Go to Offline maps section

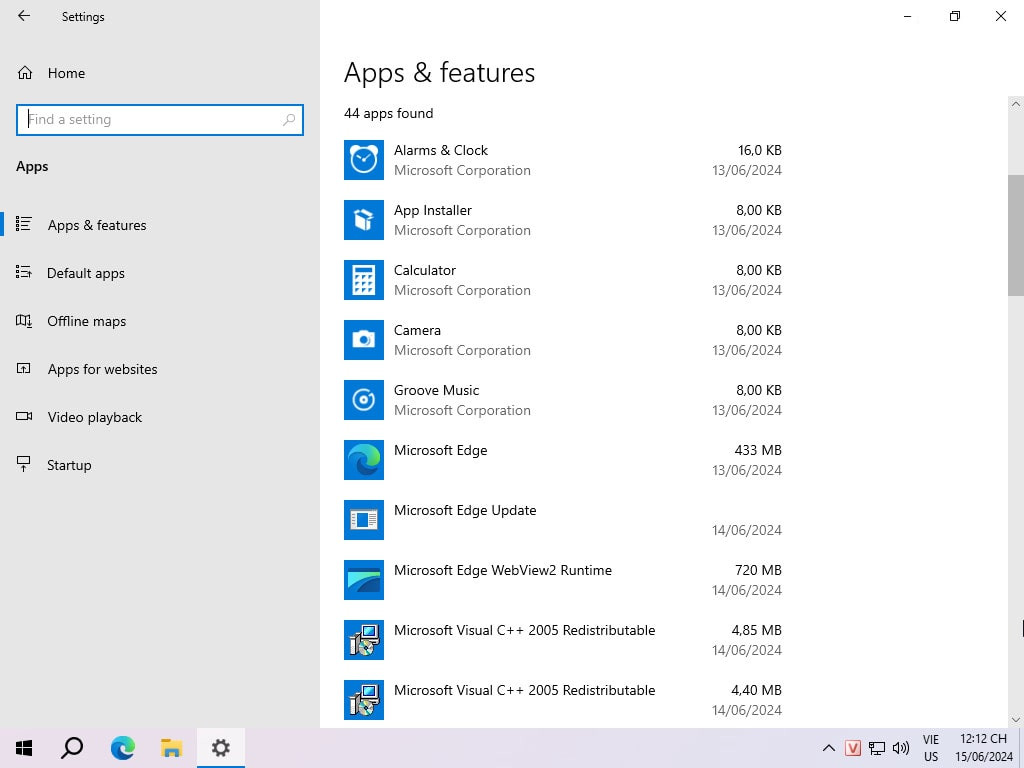click(x=87, y=321)
